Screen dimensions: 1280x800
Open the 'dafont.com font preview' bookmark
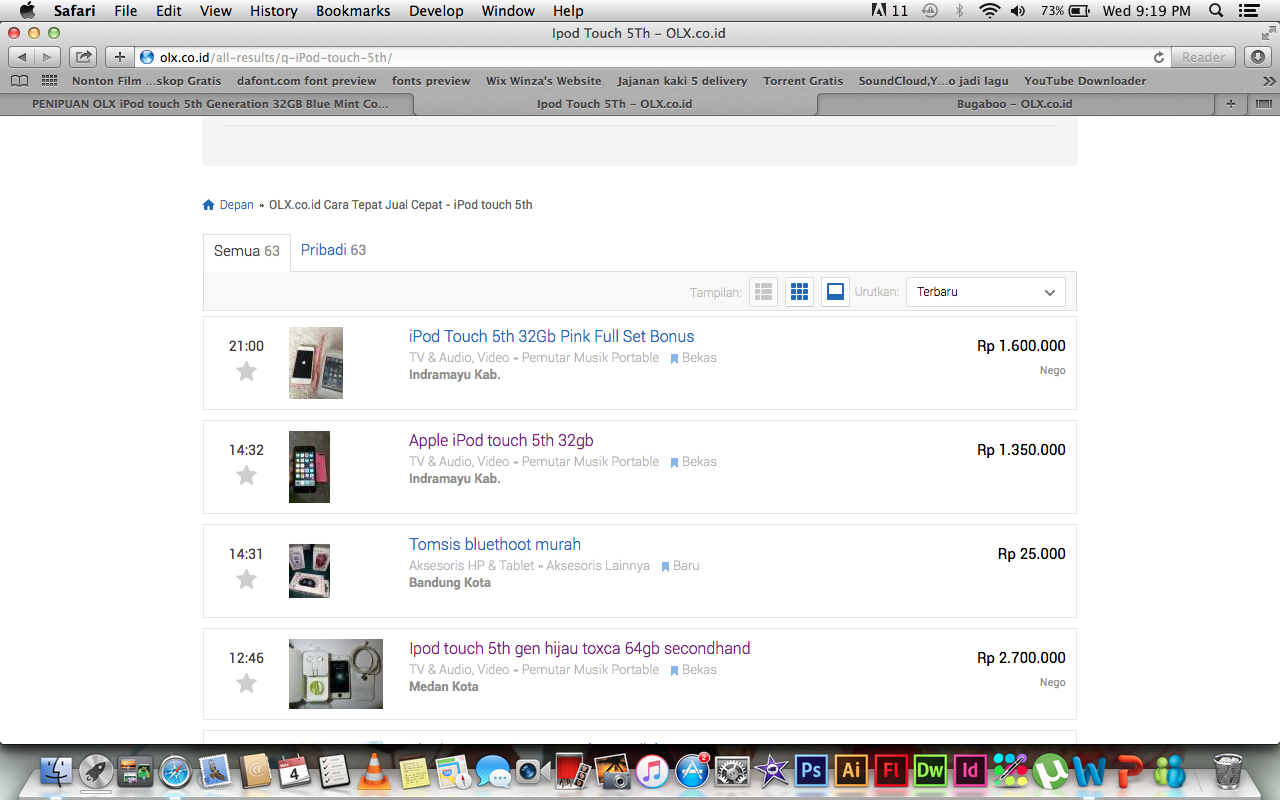[x=307, y=81]
